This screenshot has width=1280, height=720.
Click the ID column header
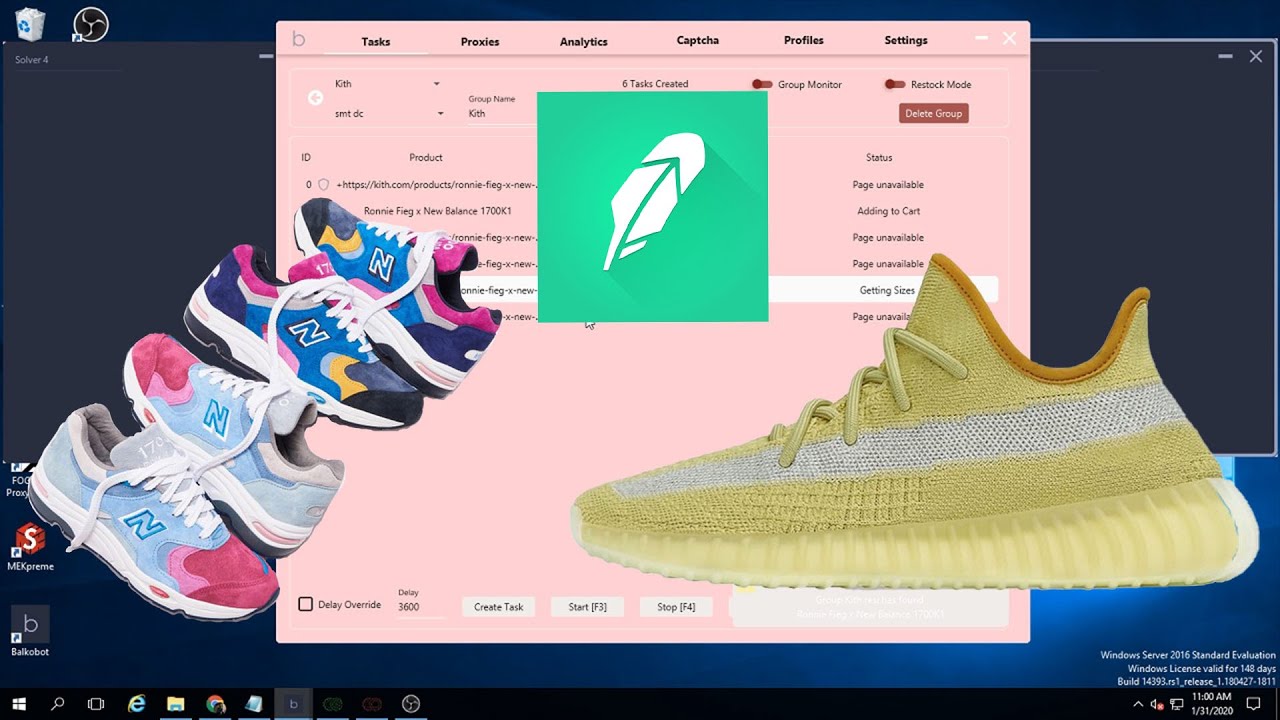pos(306,158)
